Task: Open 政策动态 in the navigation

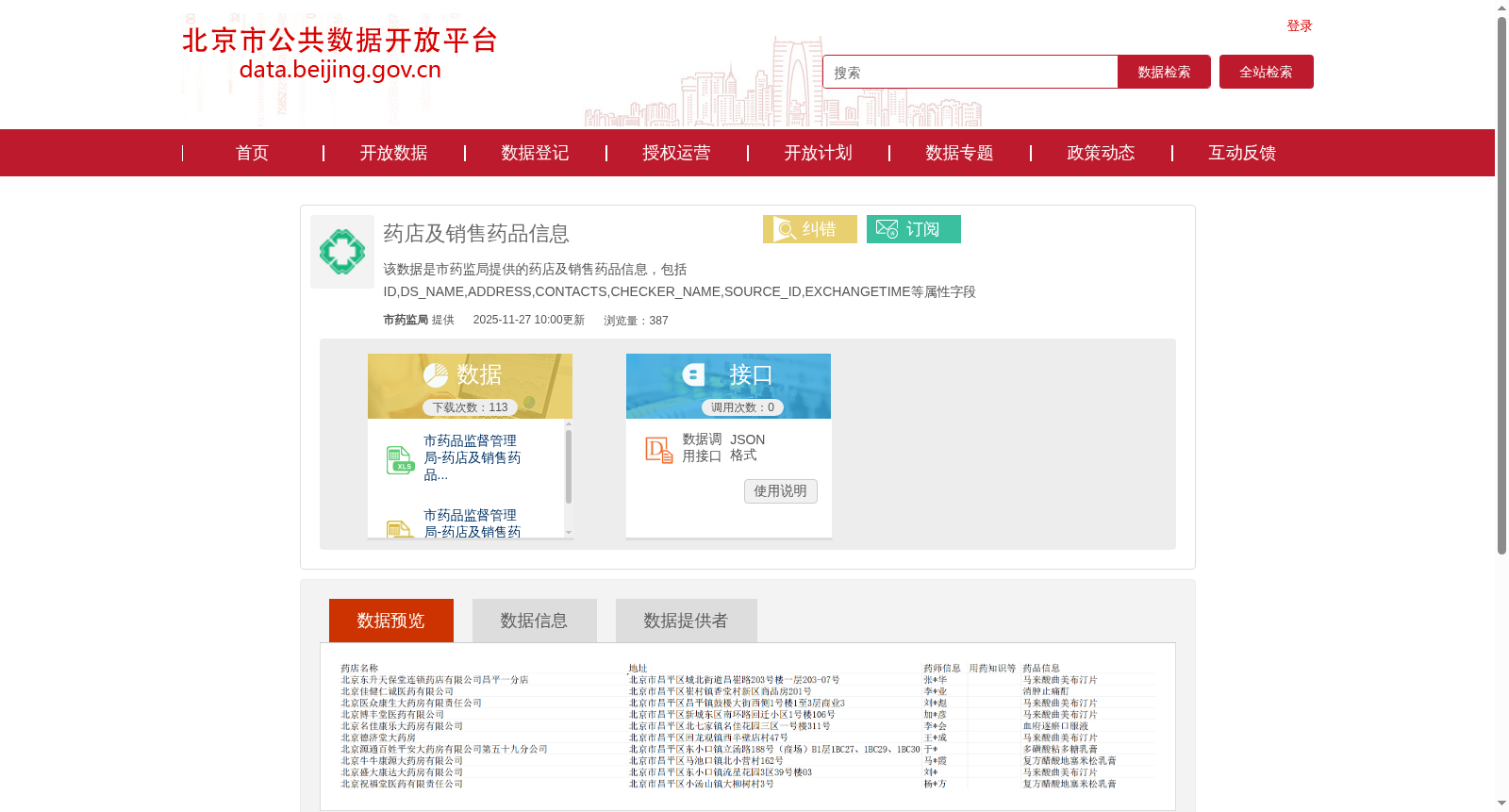Action: point(1101,153)
